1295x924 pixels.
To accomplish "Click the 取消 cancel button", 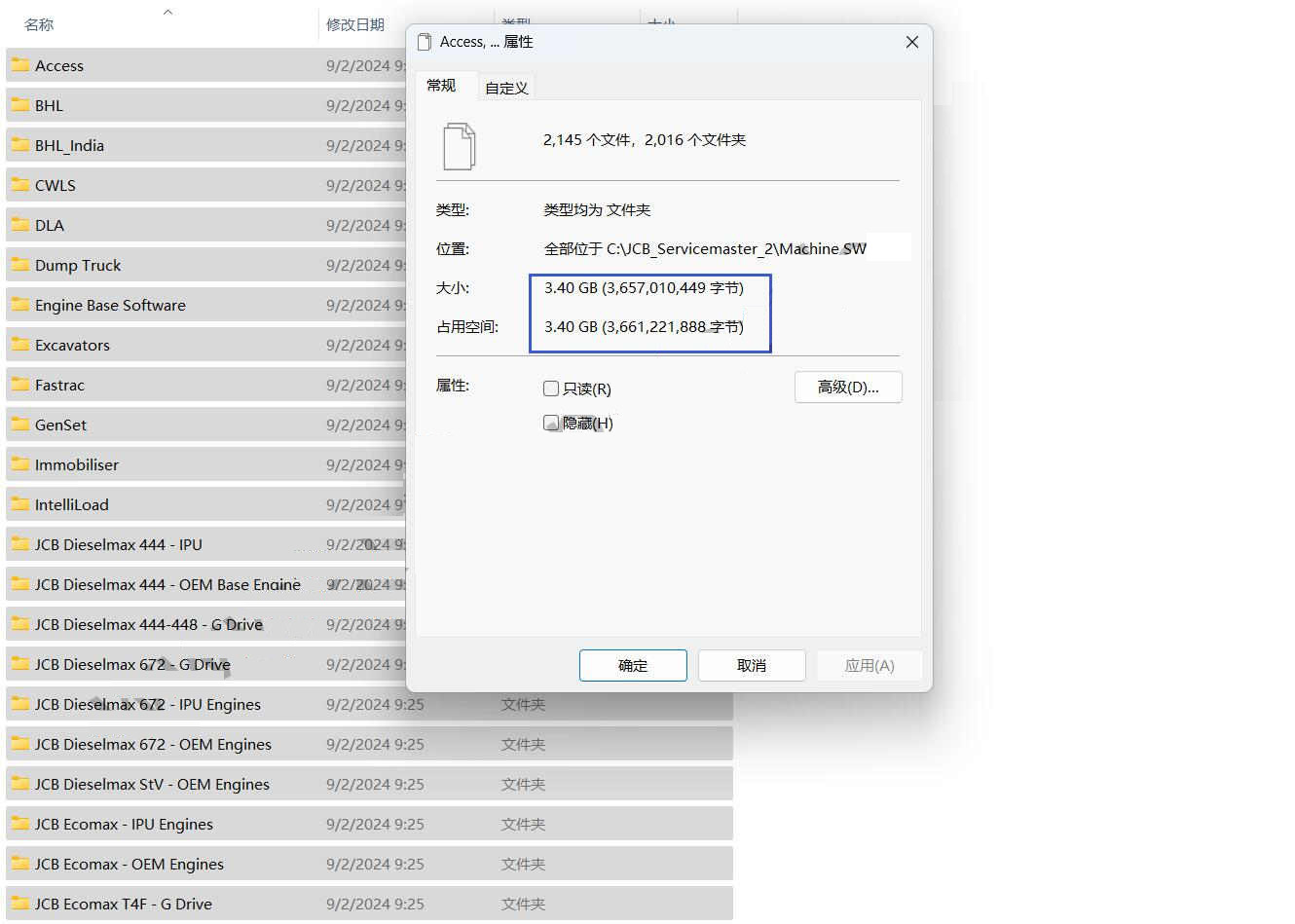I will (x=751, y=665).
